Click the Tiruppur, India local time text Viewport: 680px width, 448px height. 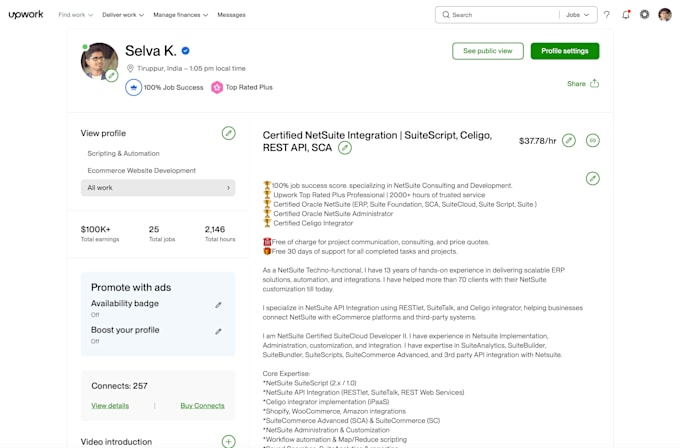pos(191,69)
